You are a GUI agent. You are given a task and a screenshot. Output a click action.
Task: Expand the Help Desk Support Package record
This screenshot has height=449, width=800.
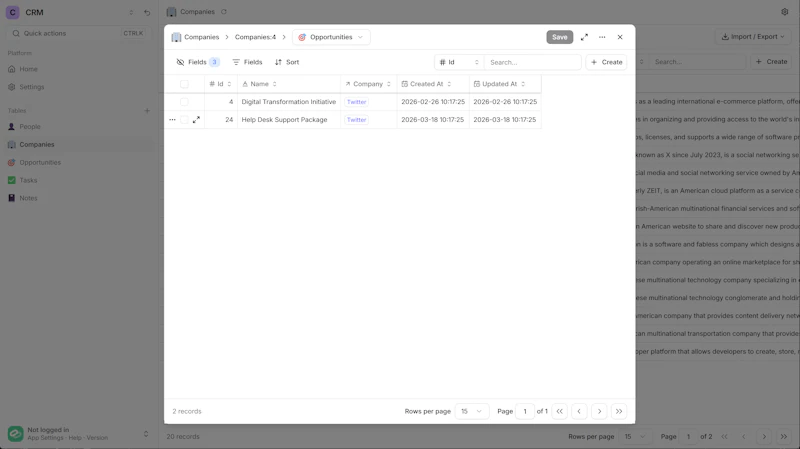click(x=196, y=120)
